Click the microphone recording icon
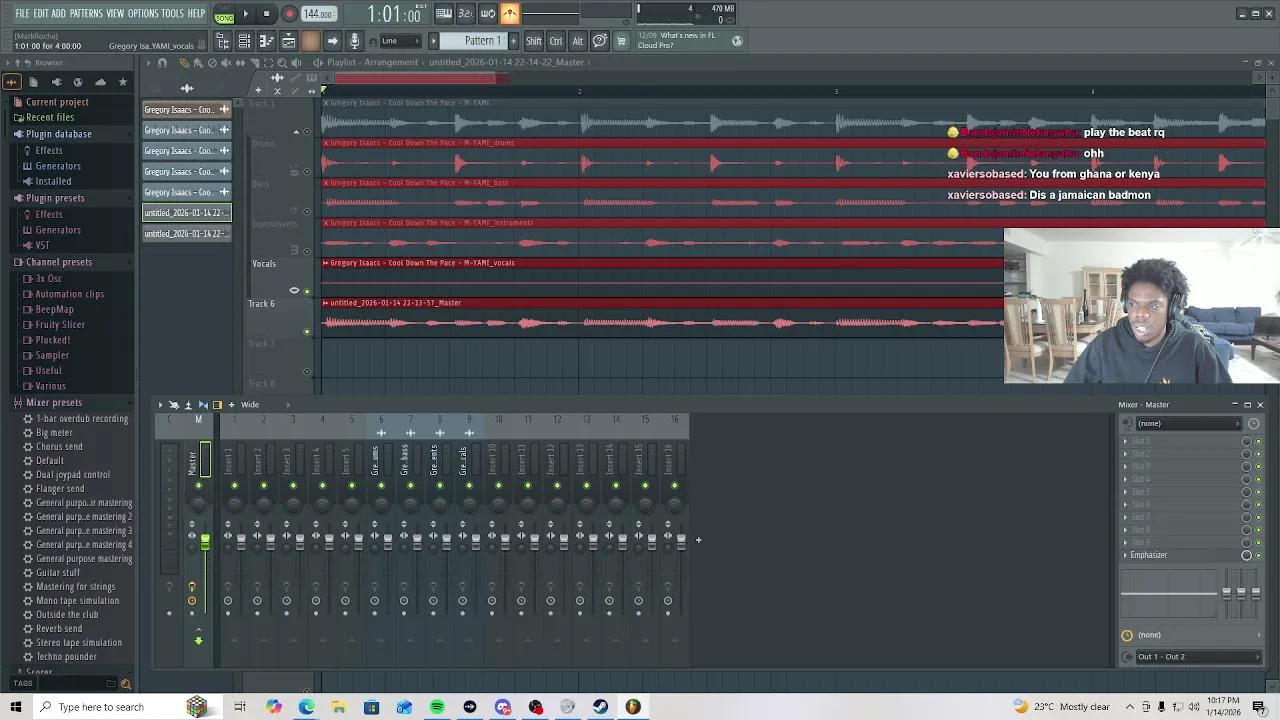Viewport: 1280px width, 720px height. tap(354, 41)
